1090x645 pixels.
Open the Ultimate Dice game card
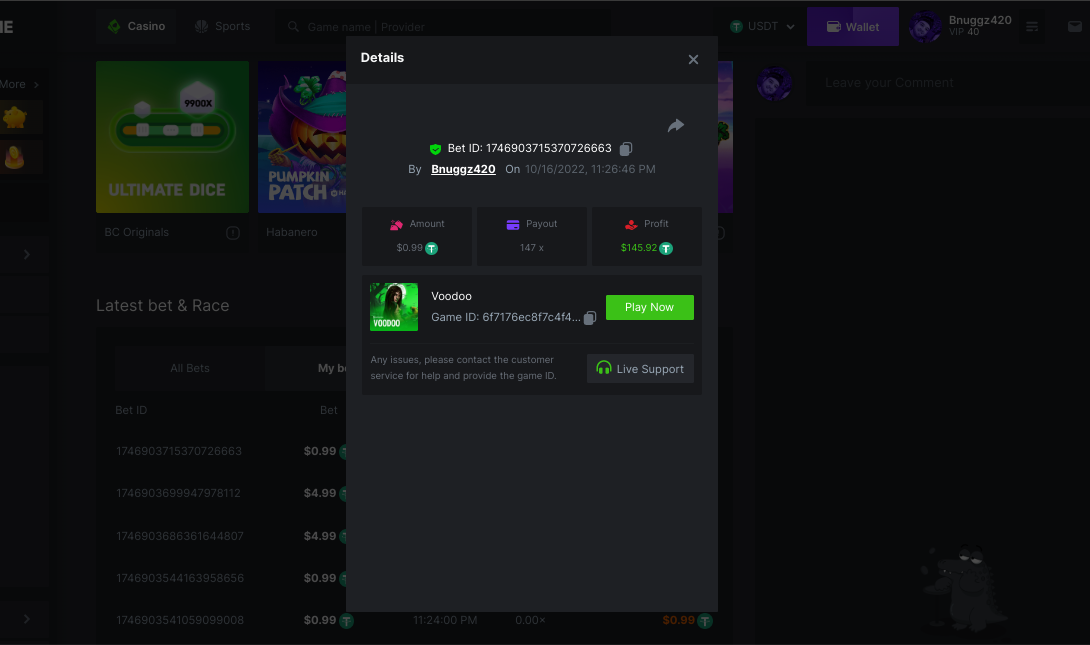point(172,137)
